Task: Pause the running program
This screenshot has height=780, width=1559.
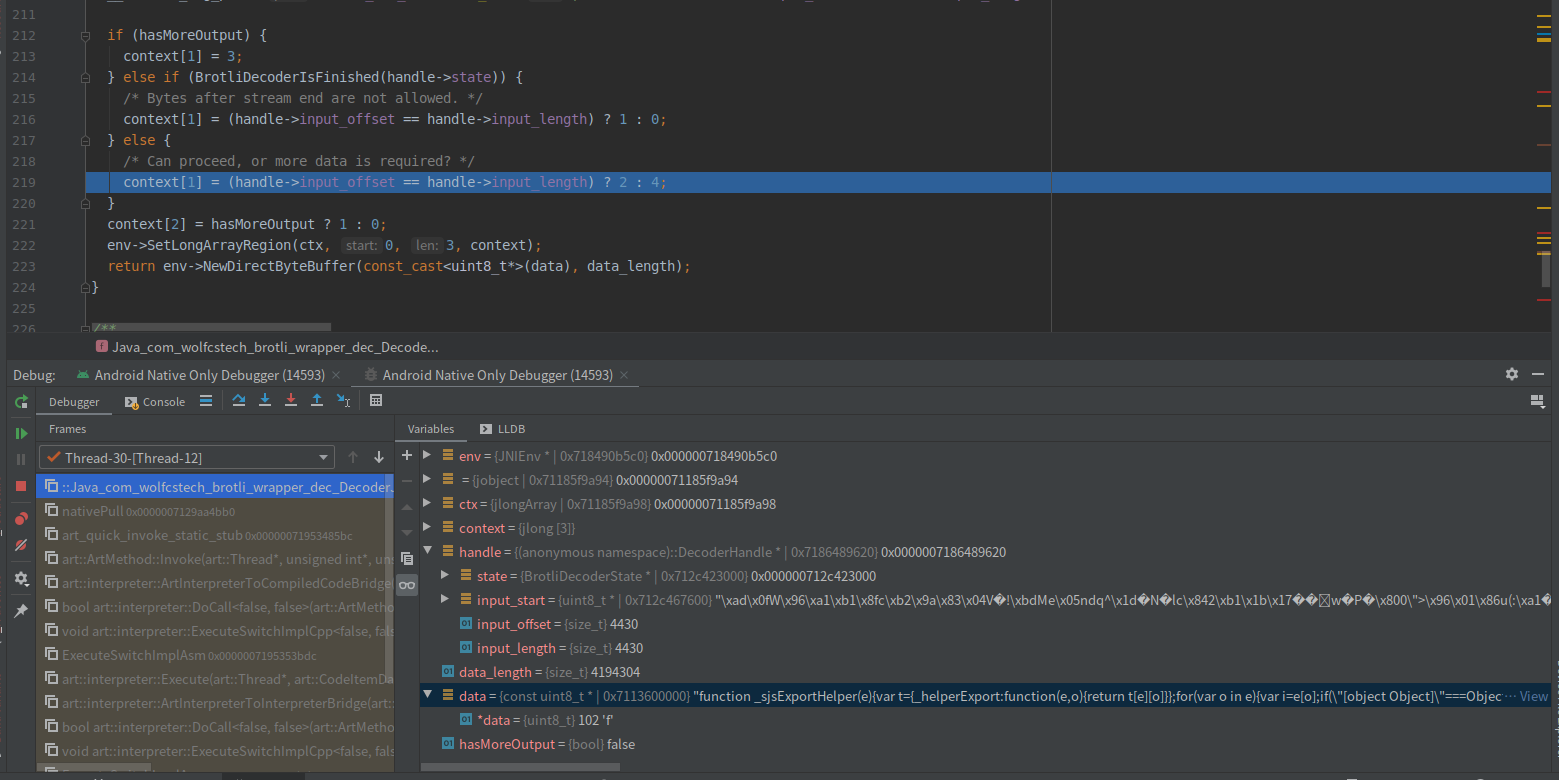Action: coord(20,460)
